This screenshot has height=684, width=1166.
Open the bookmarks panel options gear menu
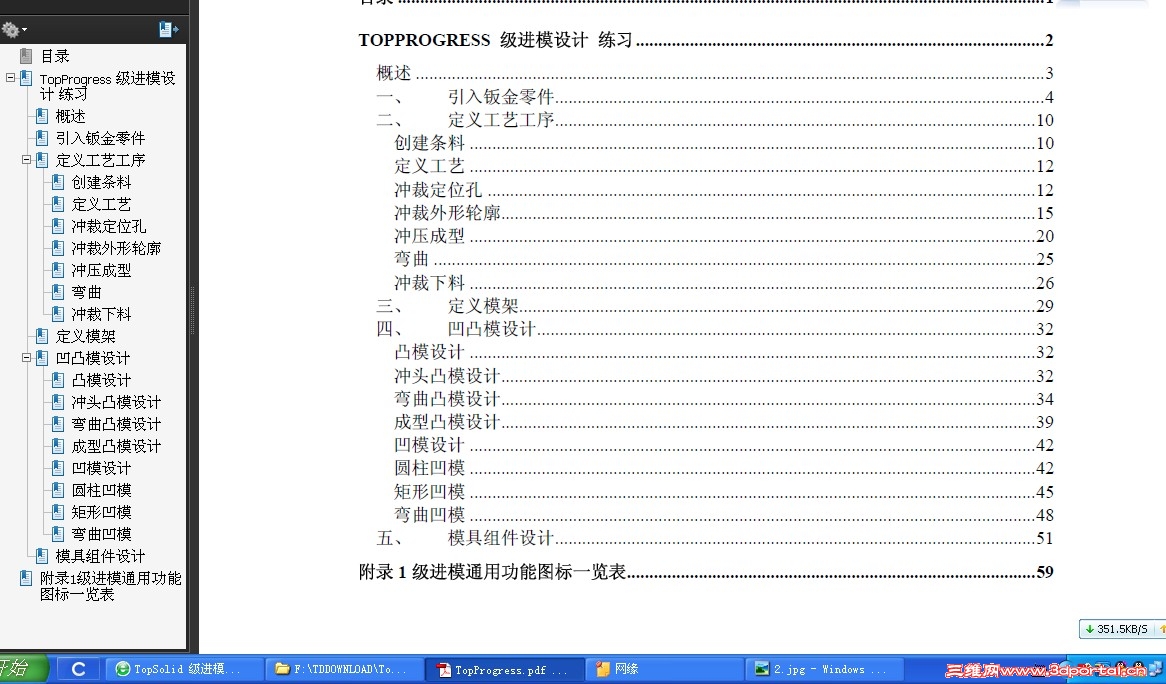coord(14,30)
